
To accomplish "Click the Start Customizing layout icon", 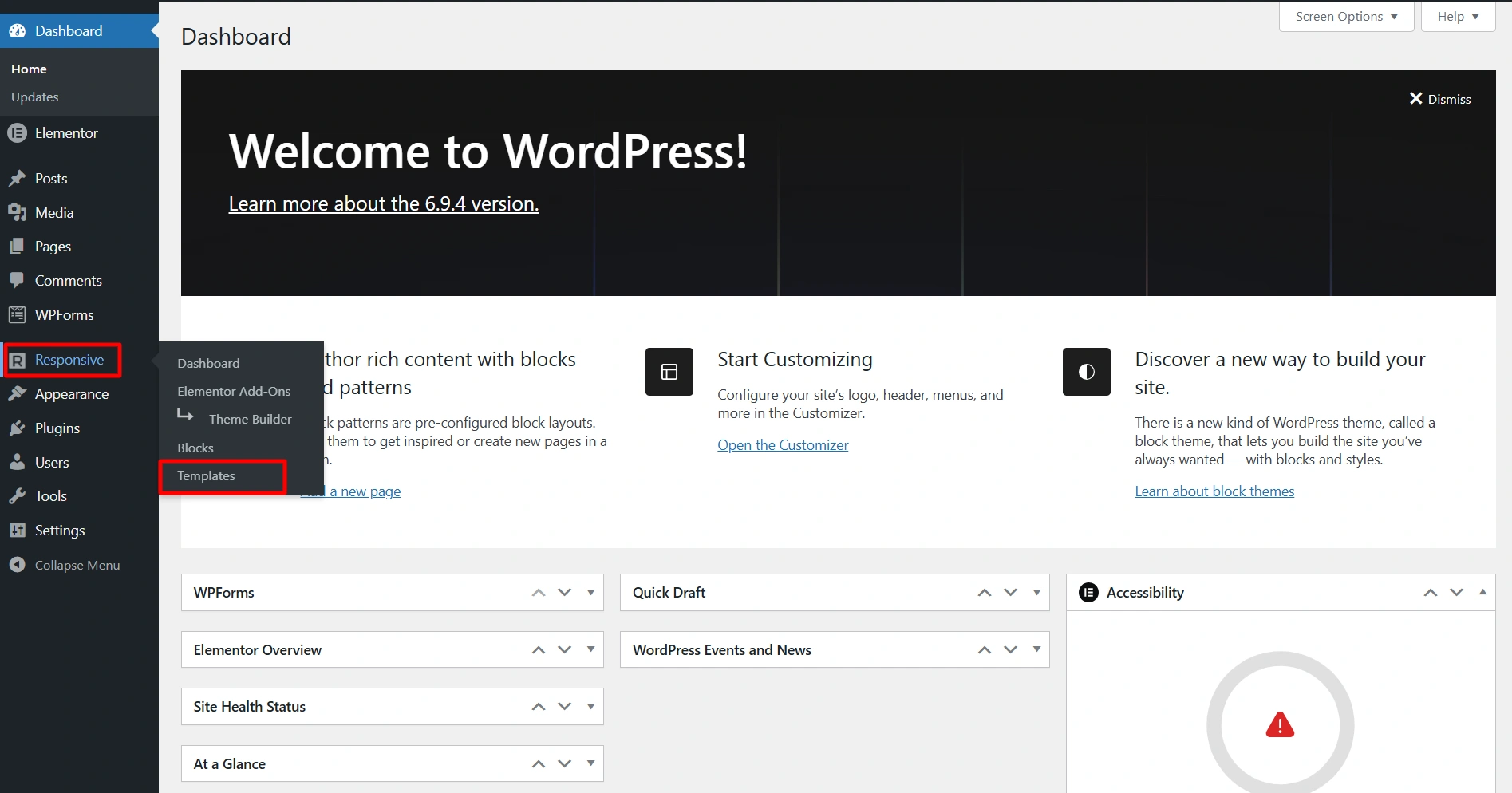I will (669, 372).
